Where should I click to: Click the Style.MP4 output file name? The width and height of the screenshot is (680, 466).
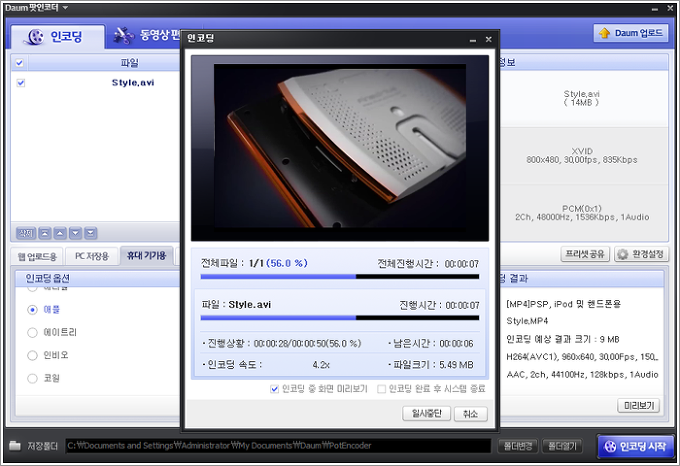(527, 321)
